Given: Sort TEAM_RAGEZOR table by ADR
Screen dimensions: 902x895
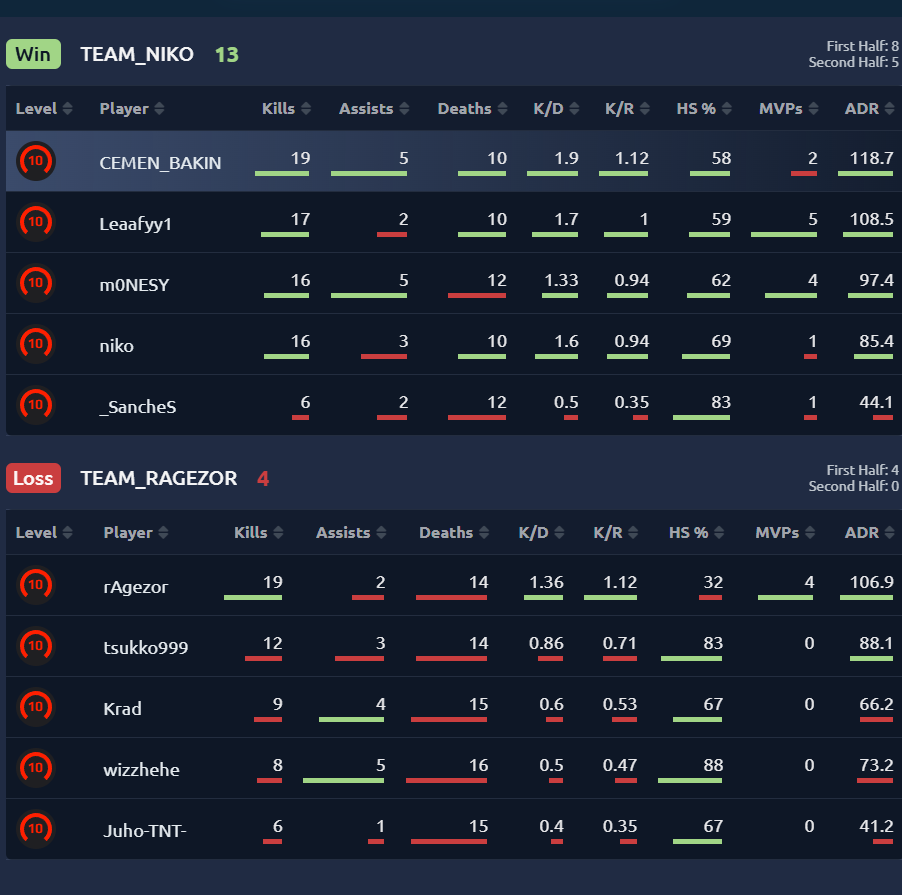Looking at the screenshot, I should [869, 533].
